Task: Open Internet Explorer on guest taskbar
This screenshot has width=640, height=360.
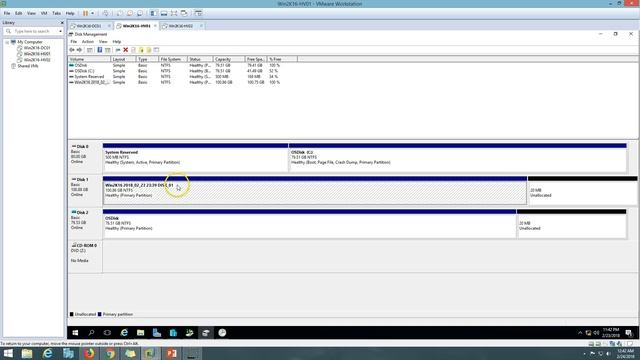Action: [124, 333]
